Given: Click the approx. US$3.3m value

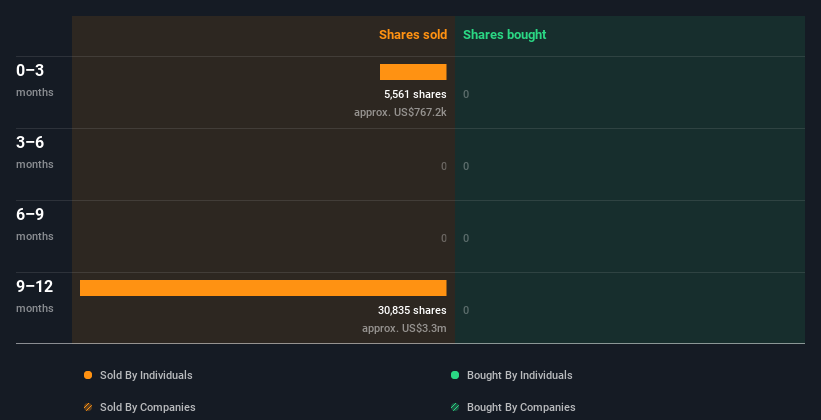Looking at the screenshot, I should click(x=404, y=328).
